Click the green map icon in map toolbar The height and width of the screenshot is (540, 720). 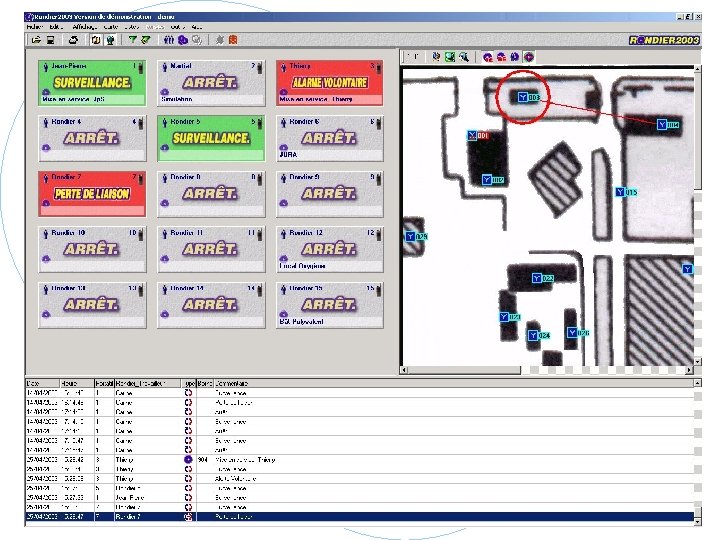[x=450, y=56]
